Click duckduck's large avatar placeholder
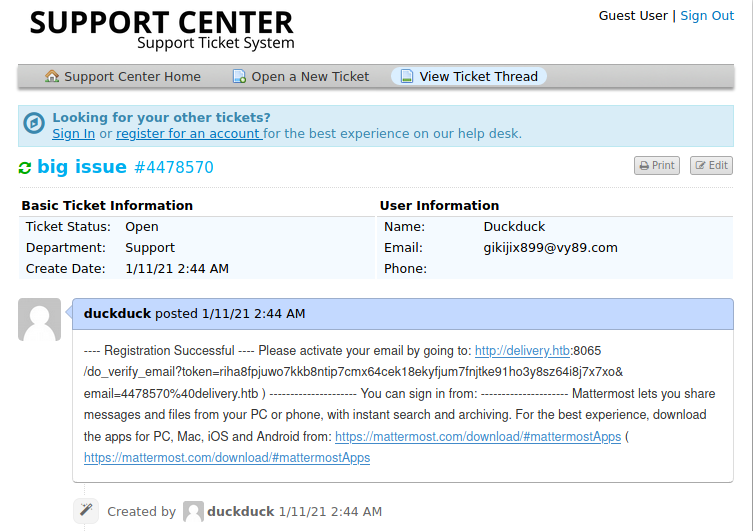This screenshot has width=753, height=531. (x=40, y=321)
